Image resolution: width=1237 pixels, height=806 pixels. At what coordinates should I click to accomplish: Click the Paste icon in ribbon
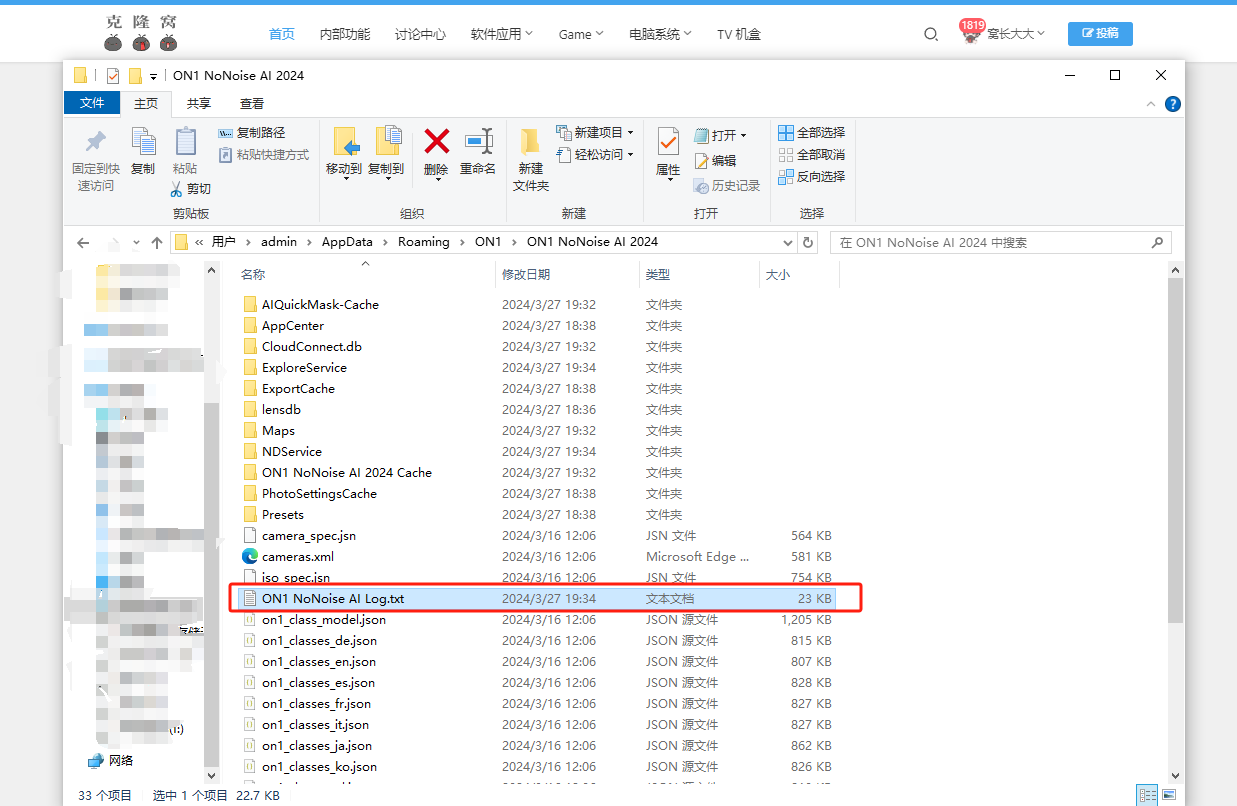tap(185, 142)
